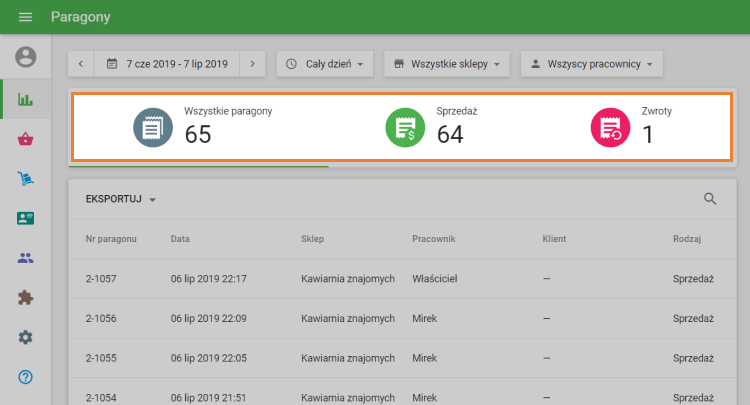Open receipt 2-1056
The height and width of the screenshot is (405, 750).
pyautogui.click(x=101, y=318)
